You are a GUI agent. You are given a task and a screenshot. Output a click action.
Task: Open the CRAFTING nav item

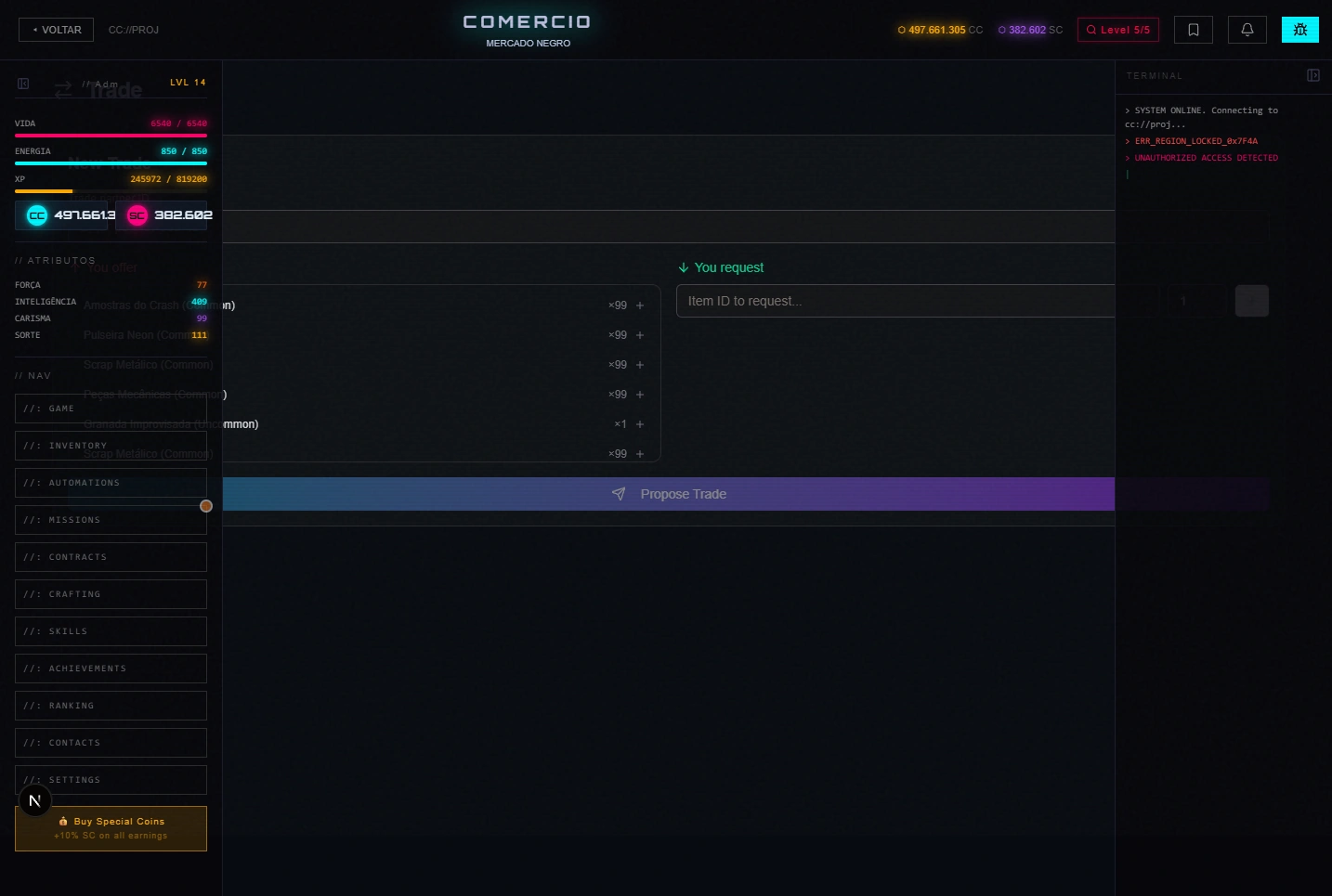(x=111, y=594)
